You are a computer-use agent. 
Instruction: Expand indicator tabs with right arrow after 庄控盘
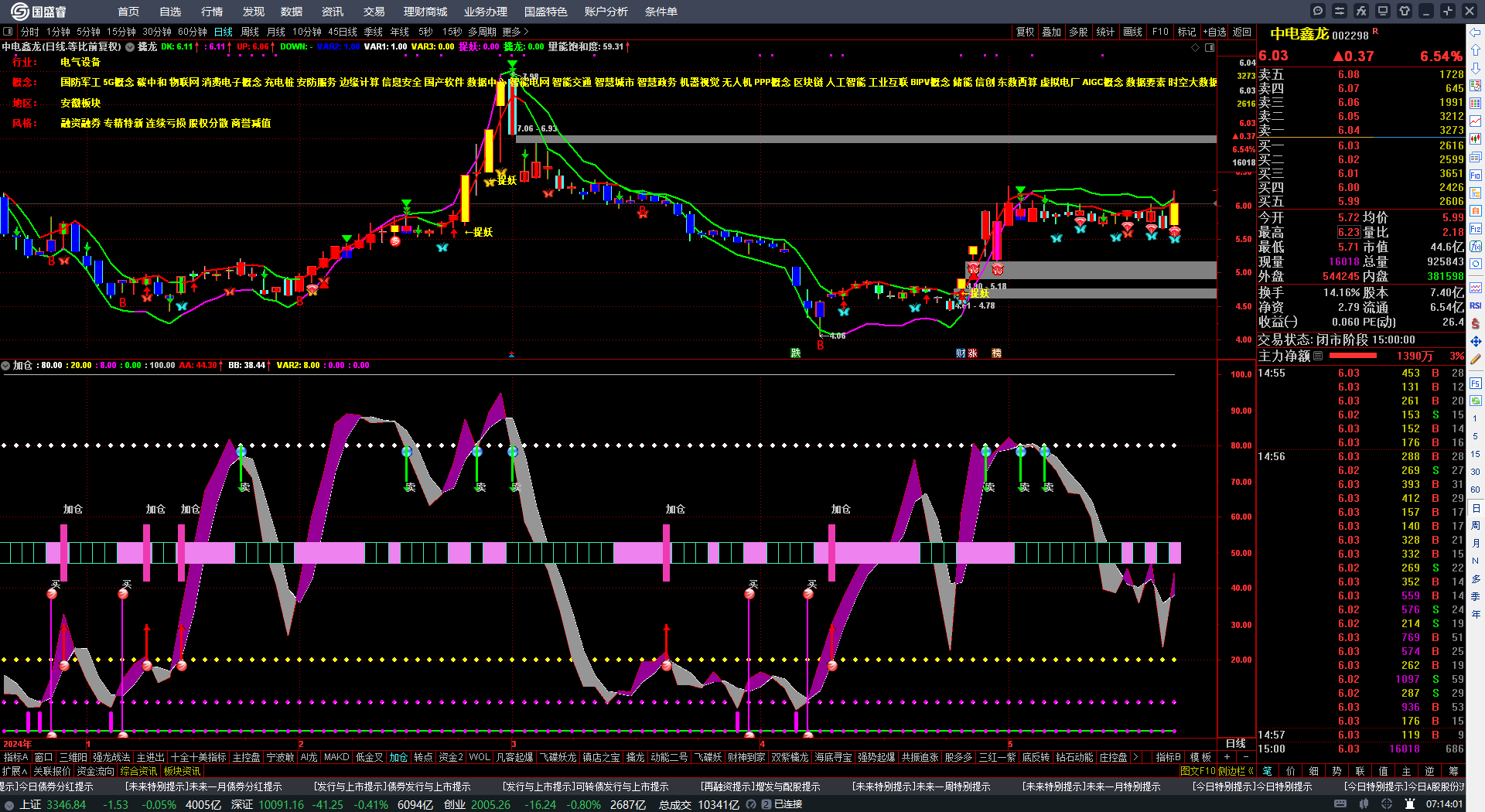pyautogui.click(x=1135, y=757)
